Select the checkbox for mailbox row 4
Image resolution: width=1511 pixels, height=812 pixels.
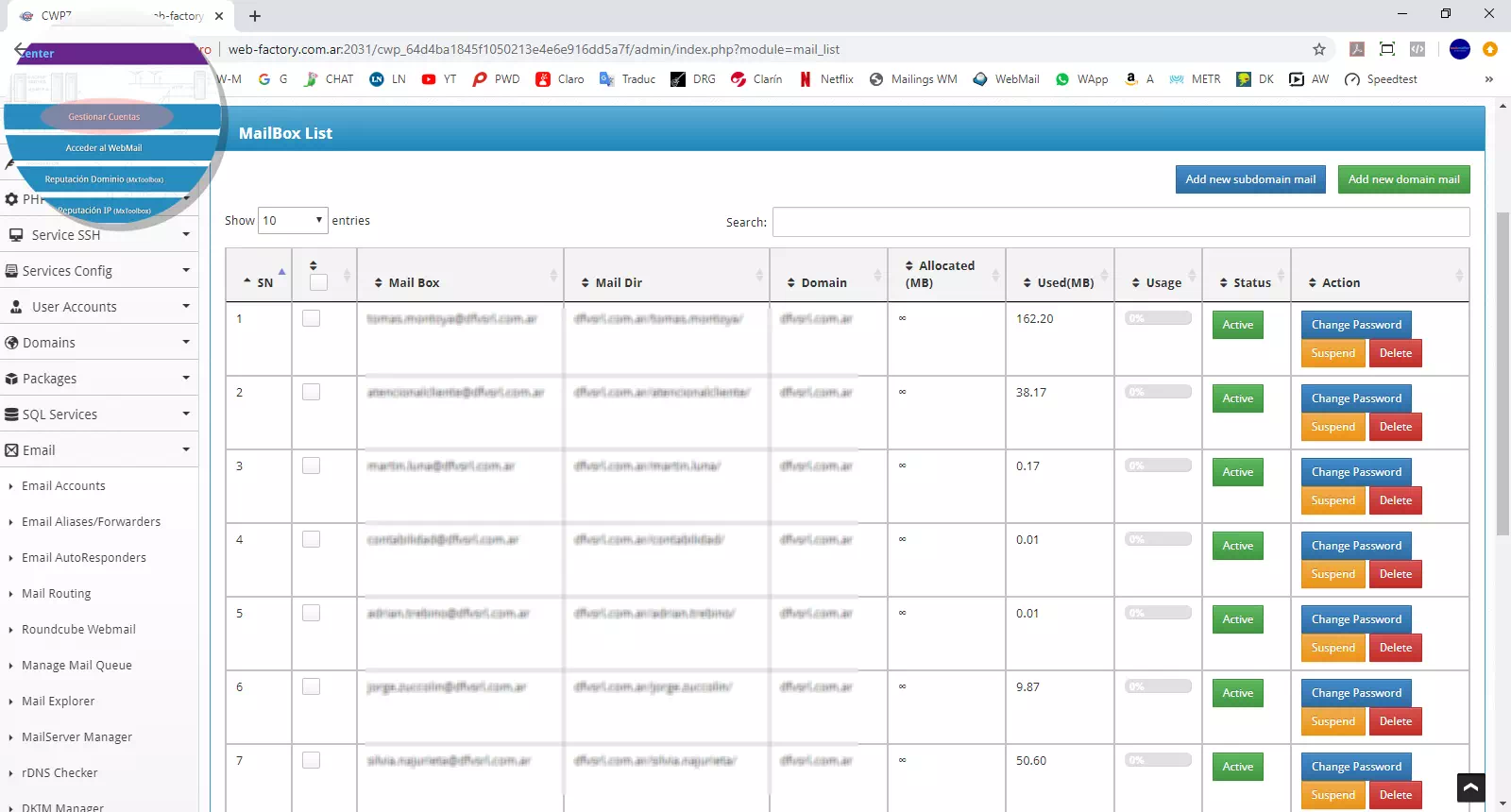311,540
